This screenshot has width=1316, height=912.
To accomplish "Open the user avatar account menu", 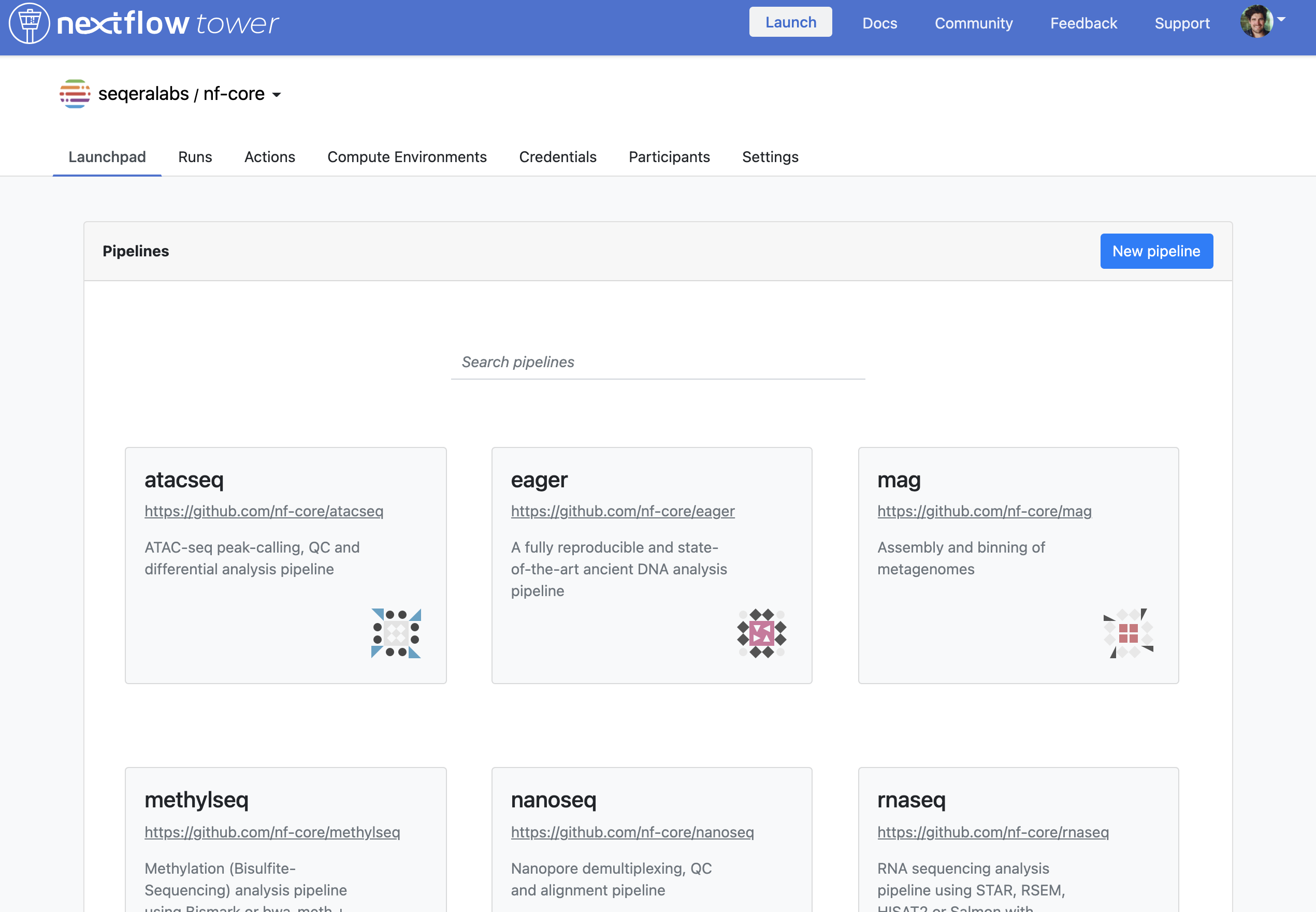I will pyautogui.click(x=1256, y=22).
